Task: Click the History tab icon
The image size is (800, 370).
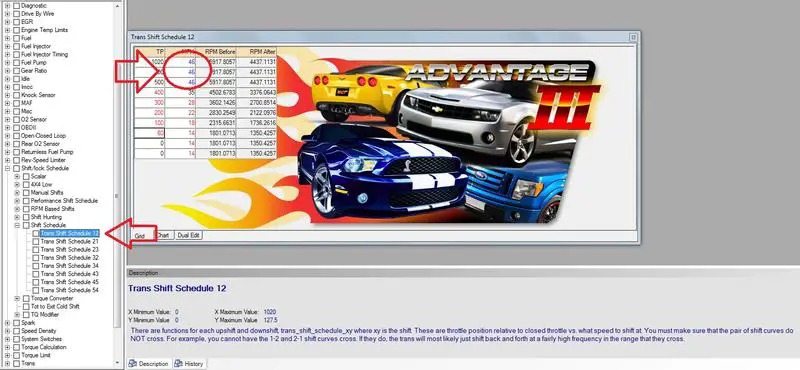Action: point(179,363)
